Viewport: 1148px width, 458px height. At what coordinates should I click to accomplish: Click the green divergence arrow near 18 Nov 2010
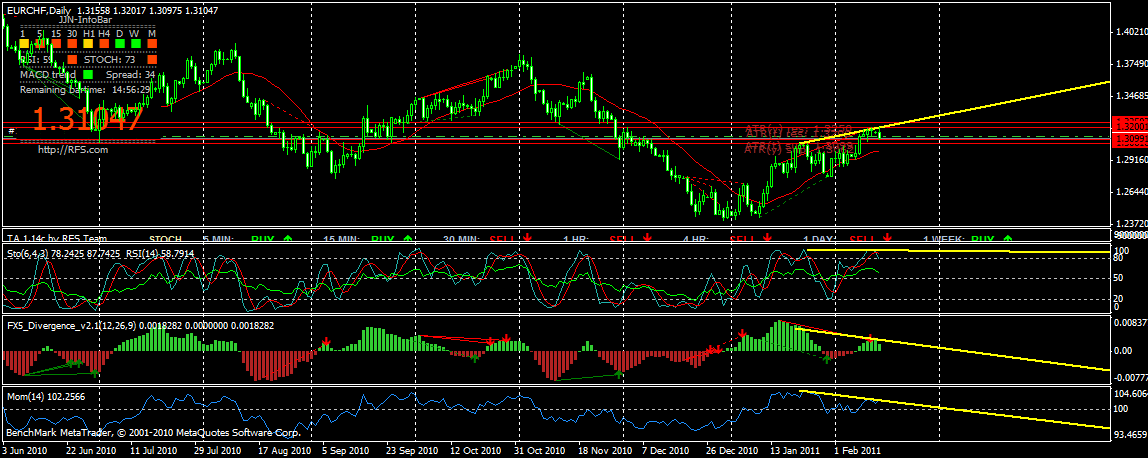[619, 373]
